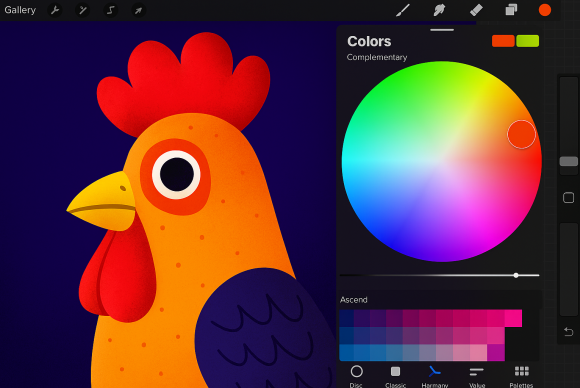
Task: Switch to the Palettes tab
Action: point(522,377)
